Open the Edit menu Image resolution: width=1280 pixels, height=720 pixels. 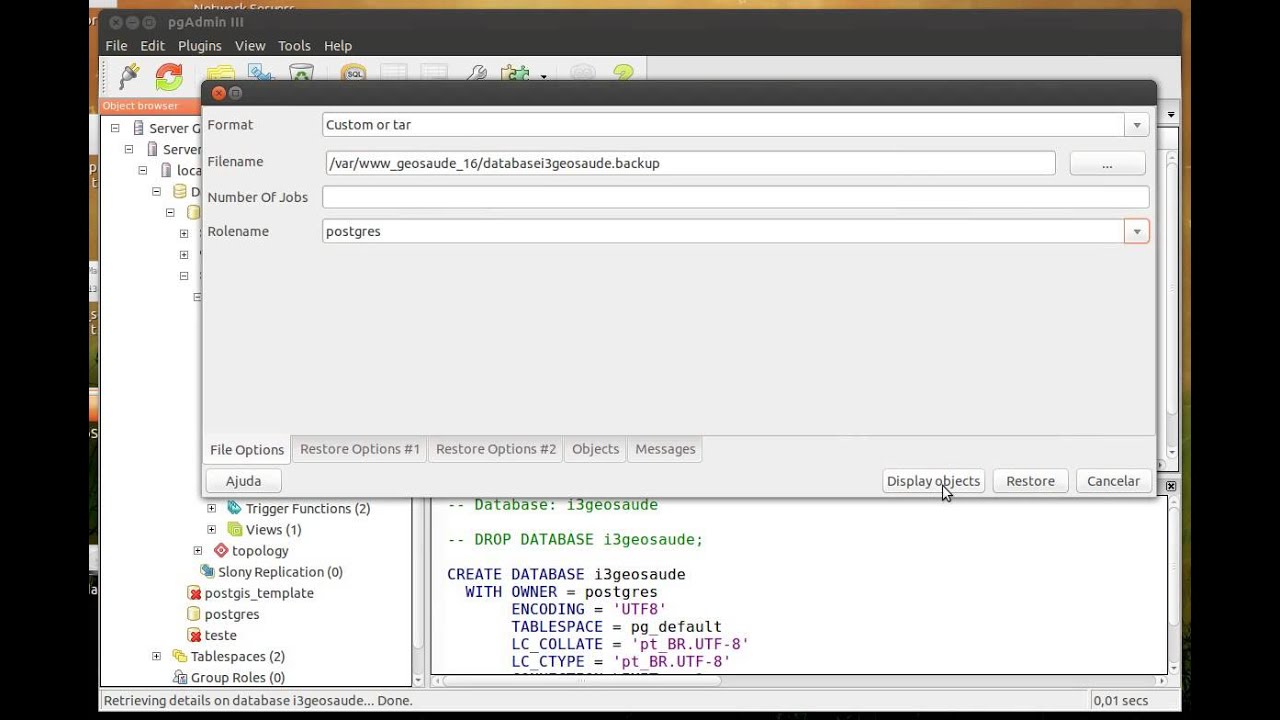tap(152, 46)
